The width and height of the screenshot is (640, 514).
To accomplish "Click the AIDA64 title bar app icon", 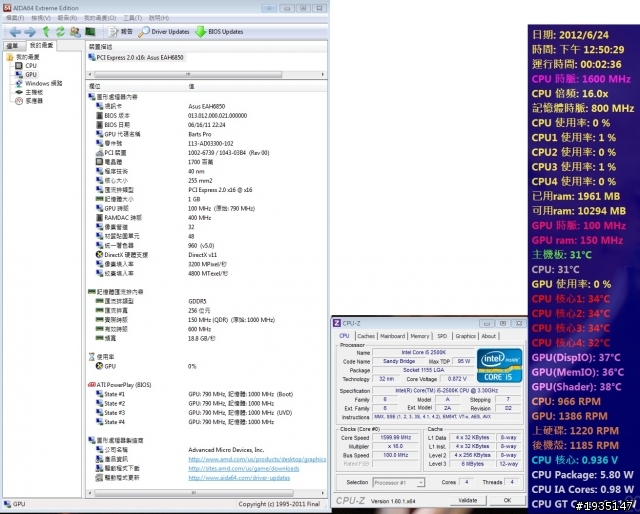I will 7,8.
